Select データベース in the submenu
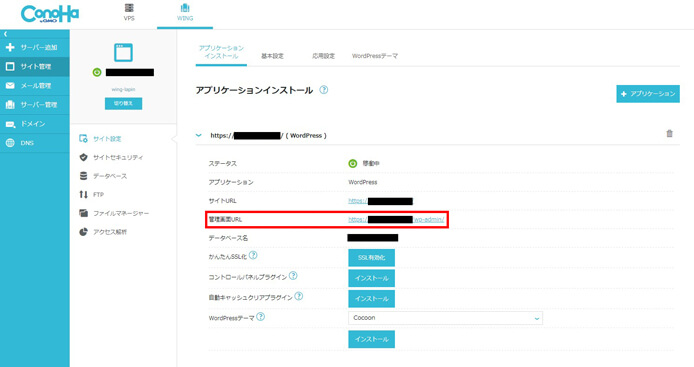This screenshot has width=694, height=367. pos(110,176)
